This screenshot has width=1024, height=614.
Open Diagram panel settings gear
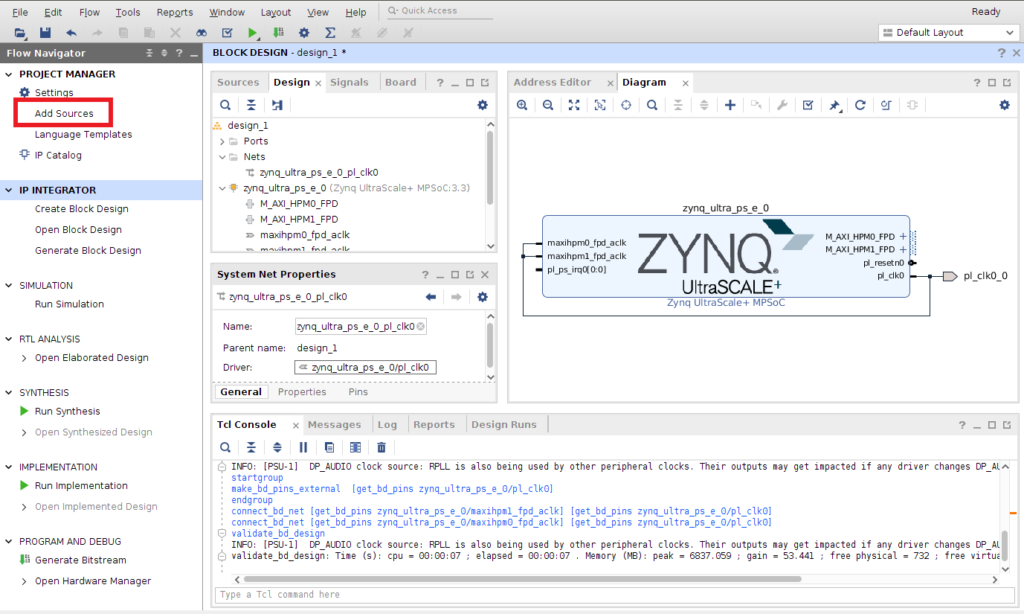1004,105
